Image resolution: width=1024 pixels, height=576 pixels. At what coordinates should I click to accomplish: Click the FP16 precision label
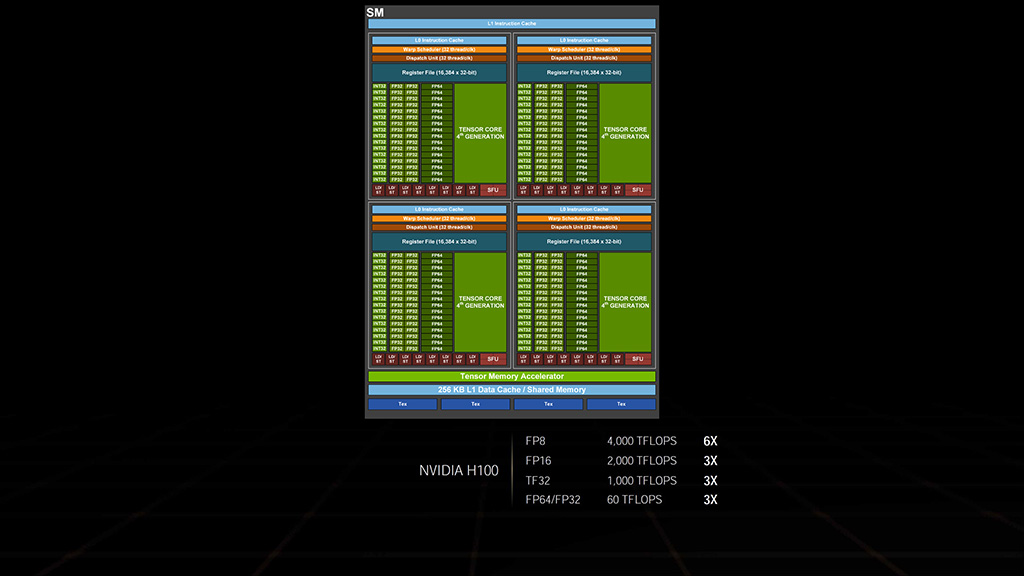coord(538,460)
